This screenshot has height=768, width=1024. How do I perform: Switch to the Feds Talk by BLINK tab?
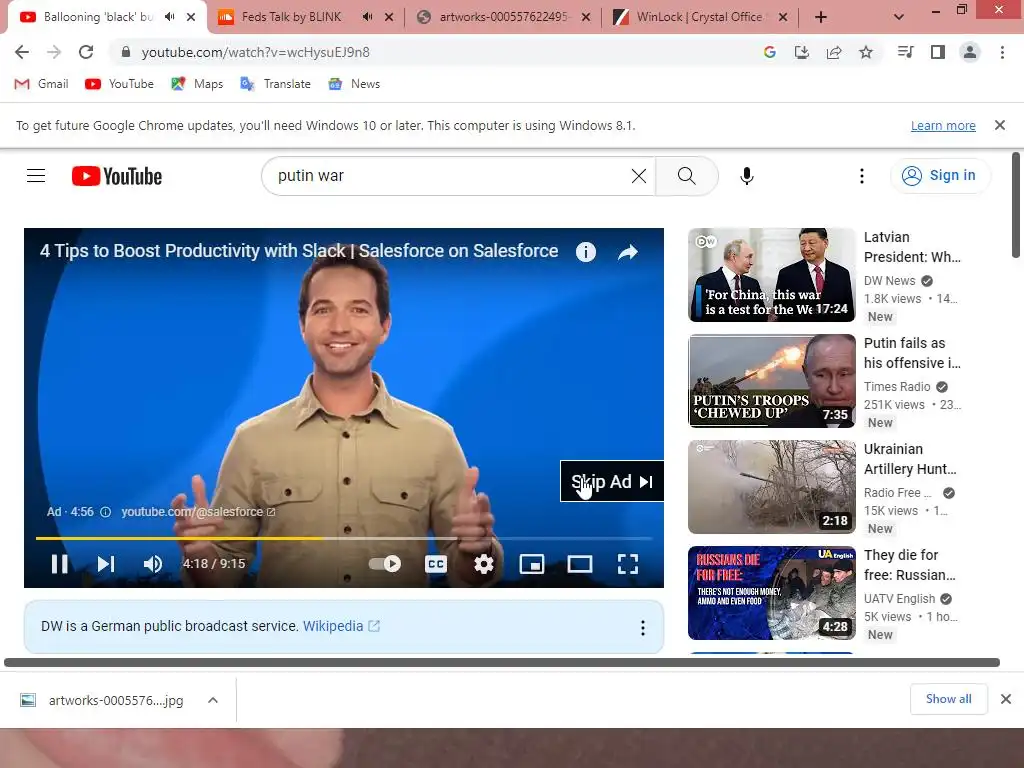[291, 17]
